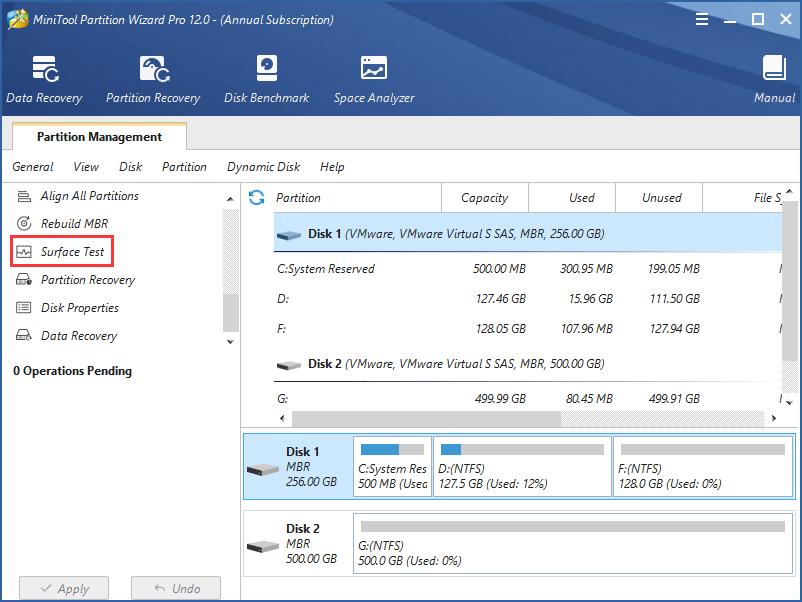Click the Disk Properties icon
This screenshot has height=602, width=802.
[24, 307]
